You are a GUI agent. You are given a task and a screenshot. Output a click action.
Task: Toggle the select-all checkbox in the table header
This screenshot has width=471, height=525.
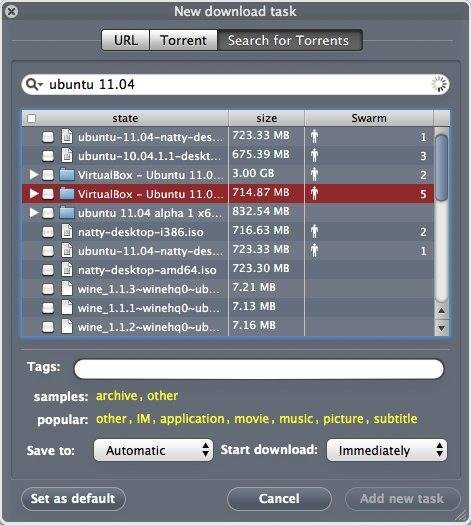click(x=31, y=118)
